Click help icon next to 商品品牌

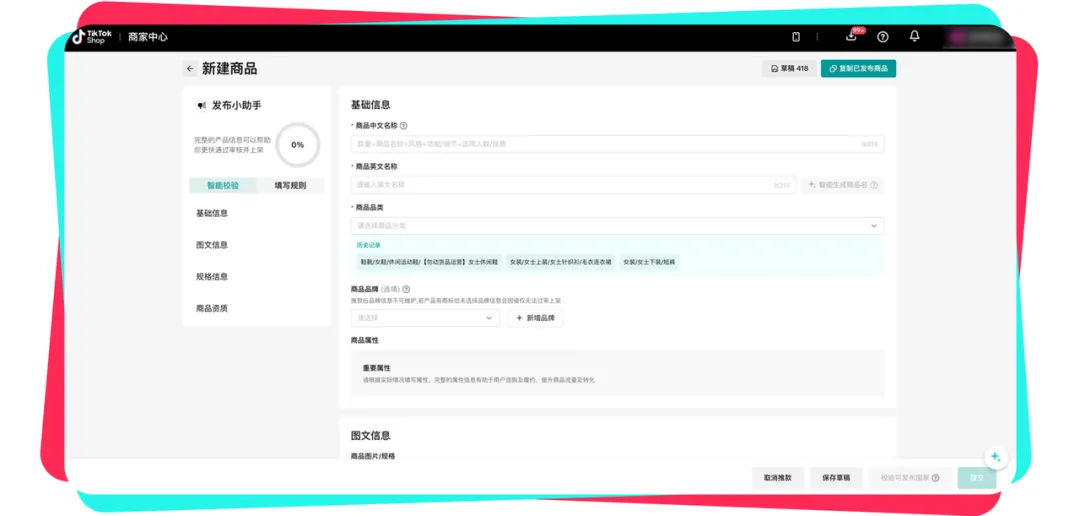(x=406, y=289)
